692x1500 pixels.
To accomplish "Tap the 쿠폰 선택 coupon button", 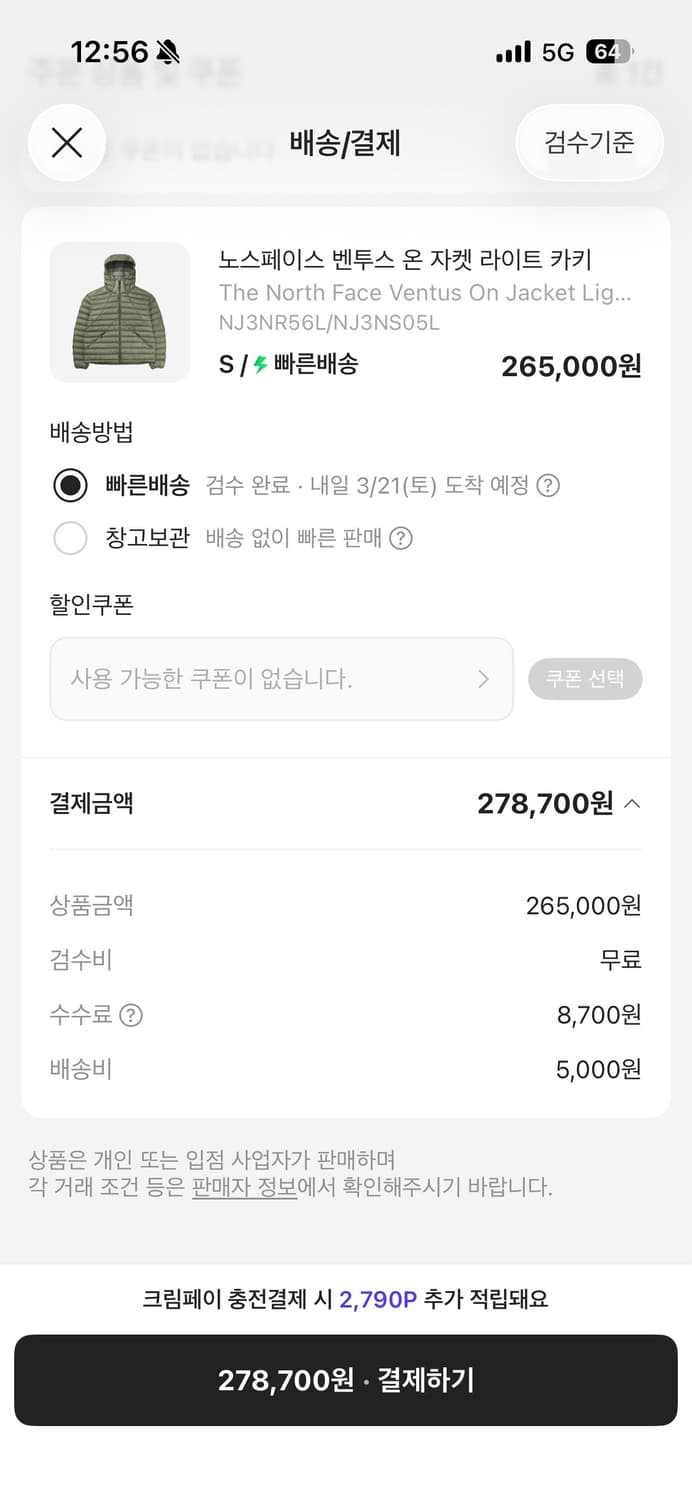I will [x=585, y=679].
